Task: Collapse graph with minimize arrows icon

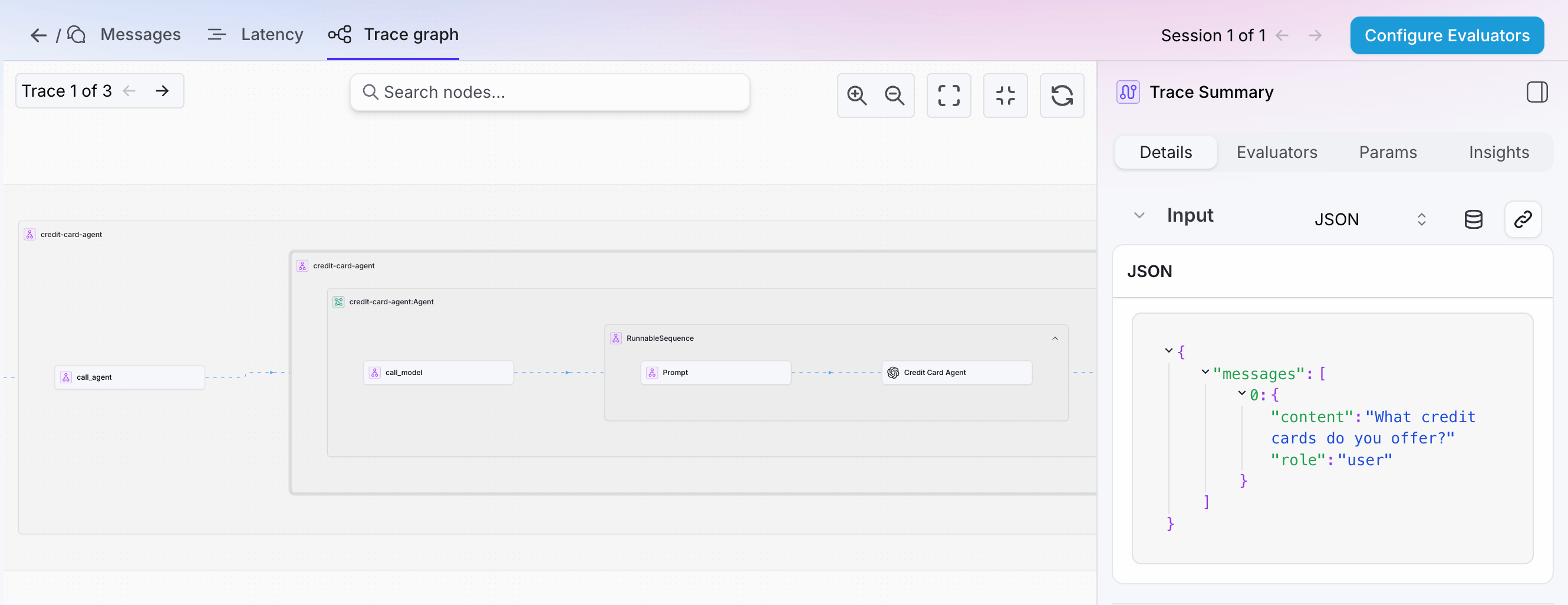Action: (x=1005, y=96)
